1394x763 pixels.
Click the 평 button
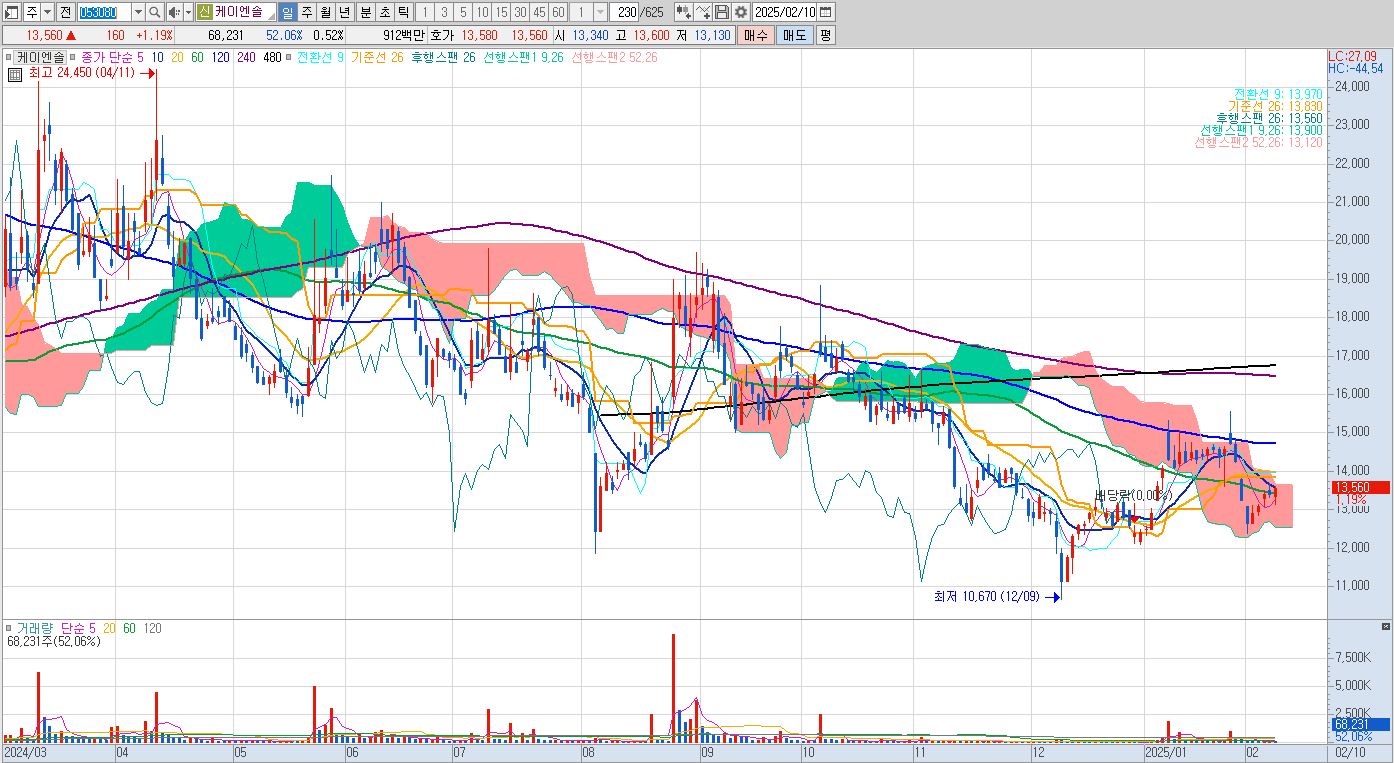click(x=825, y=35)
